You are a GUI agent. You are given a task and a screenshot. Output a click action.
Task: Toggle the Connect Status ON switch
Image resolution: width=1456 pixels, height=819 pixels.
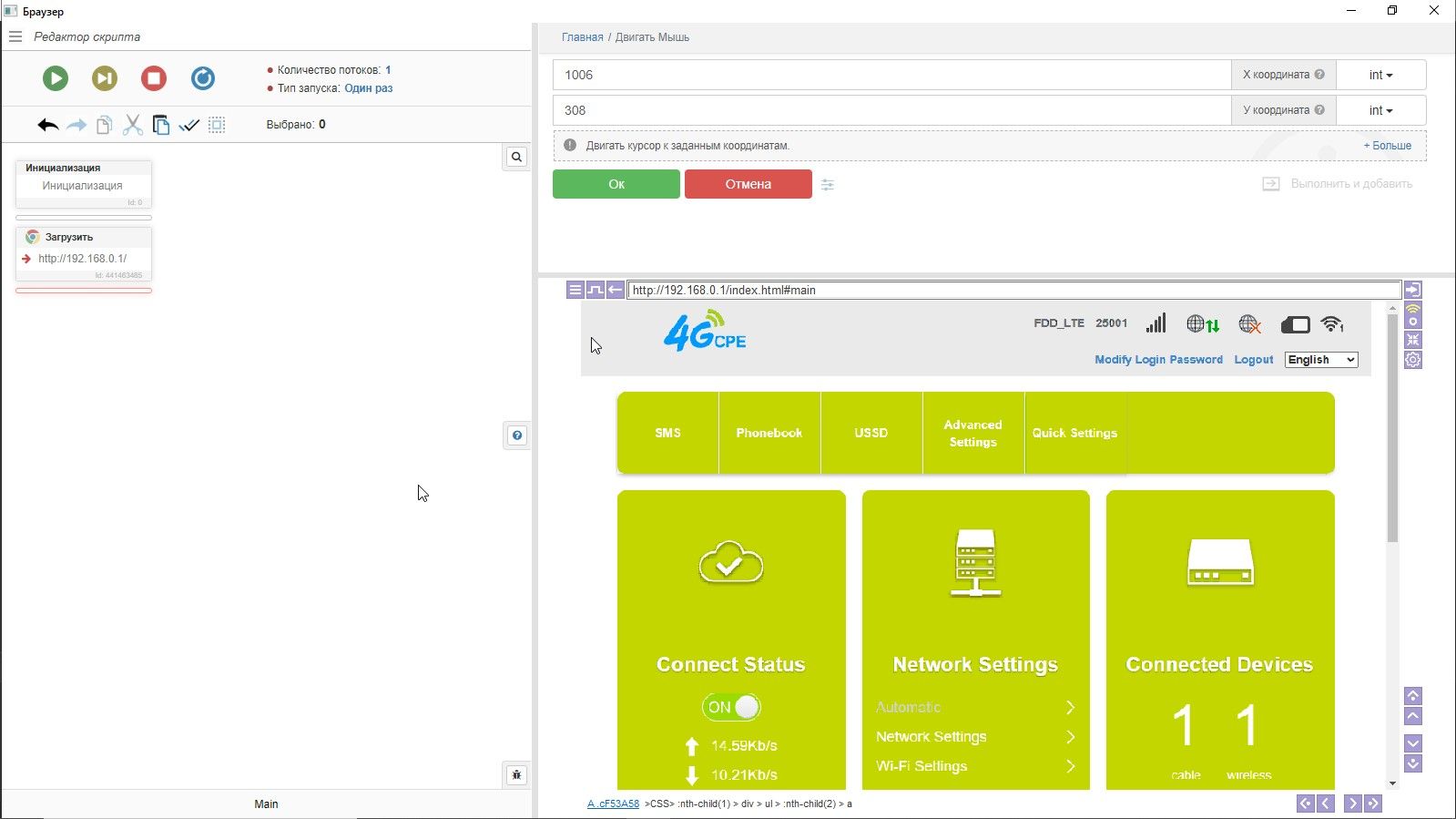[731, 707]
